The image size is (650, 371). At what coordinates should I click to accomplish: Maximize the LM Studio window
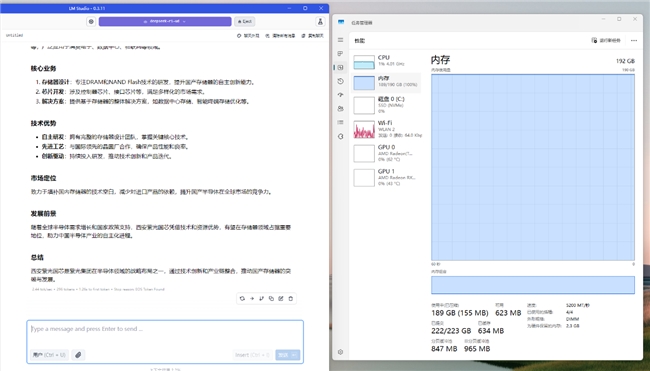(x=305, y=8)
